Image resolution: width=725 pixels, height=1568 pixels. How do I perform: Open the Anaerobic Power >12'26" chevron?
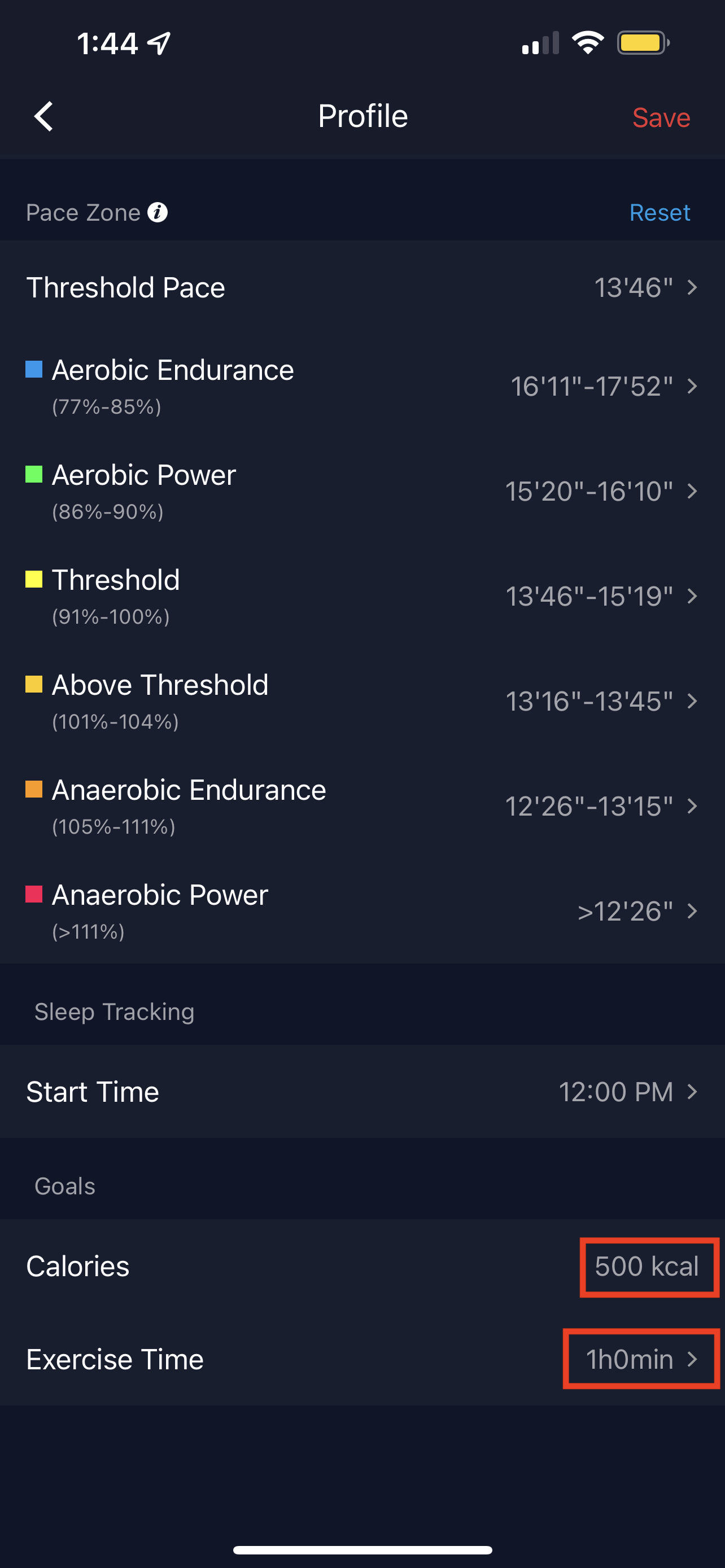pos(692,911)
